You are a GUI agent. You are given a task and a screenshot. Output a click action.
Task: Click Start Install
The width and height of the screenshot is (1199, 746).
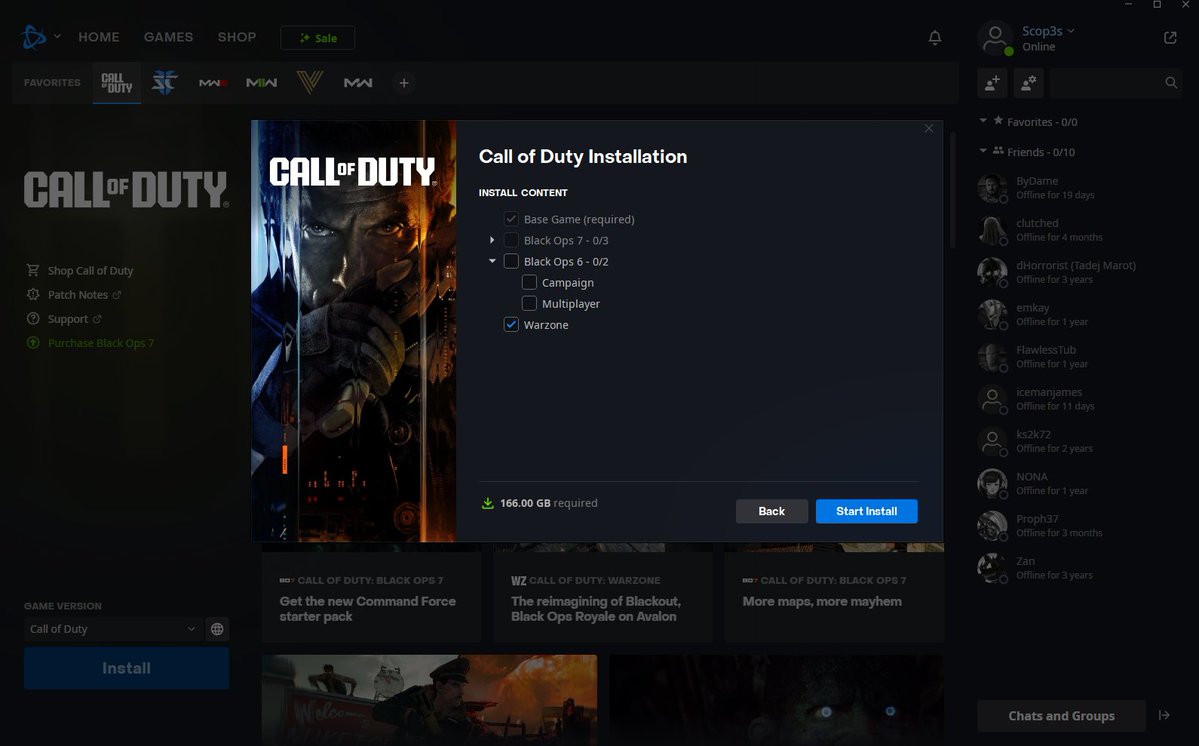(866, 511)
